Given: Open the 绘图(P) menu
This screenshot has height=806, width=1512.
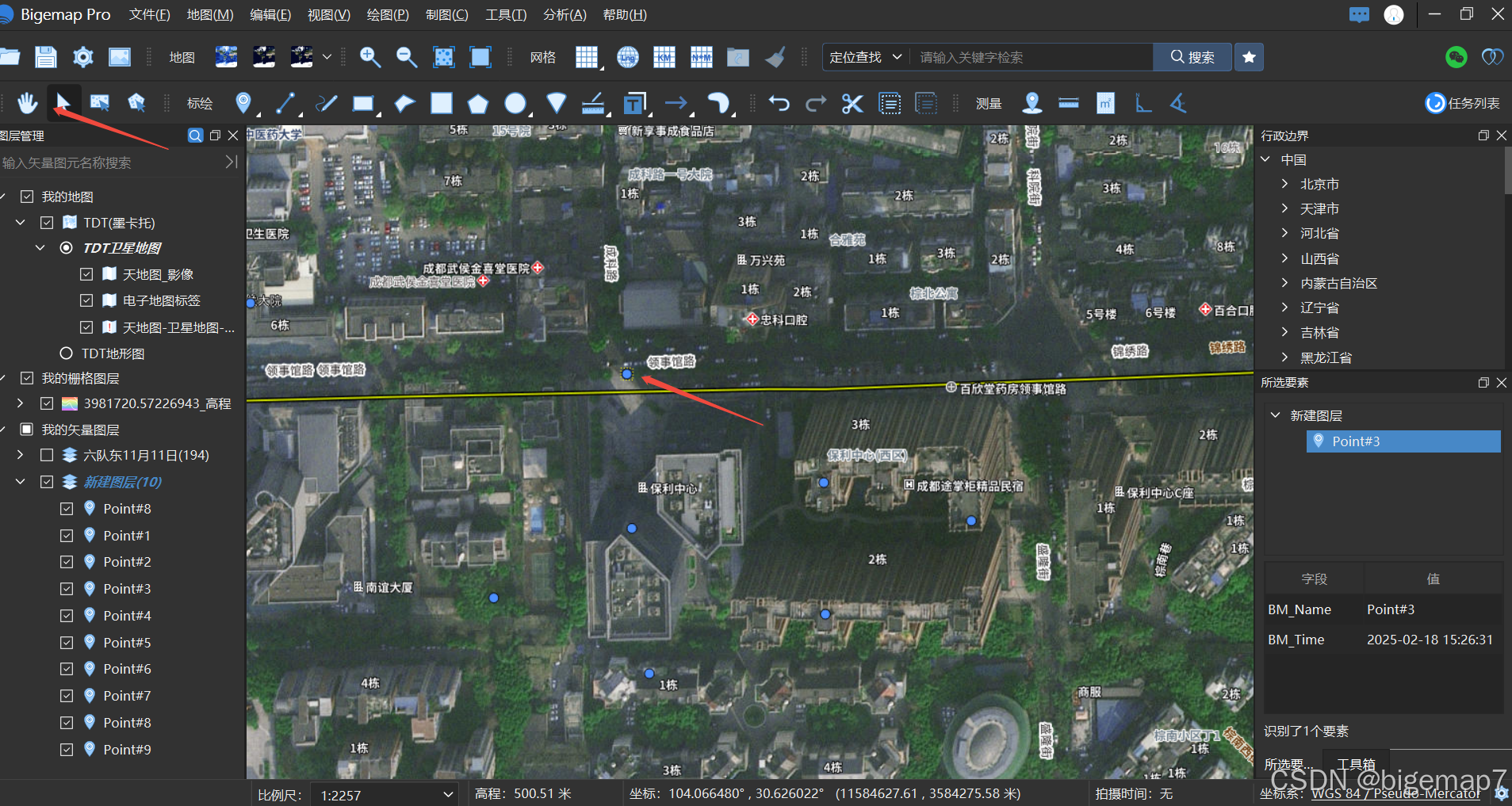Looking at the screenshot, I should click(388, 15).
